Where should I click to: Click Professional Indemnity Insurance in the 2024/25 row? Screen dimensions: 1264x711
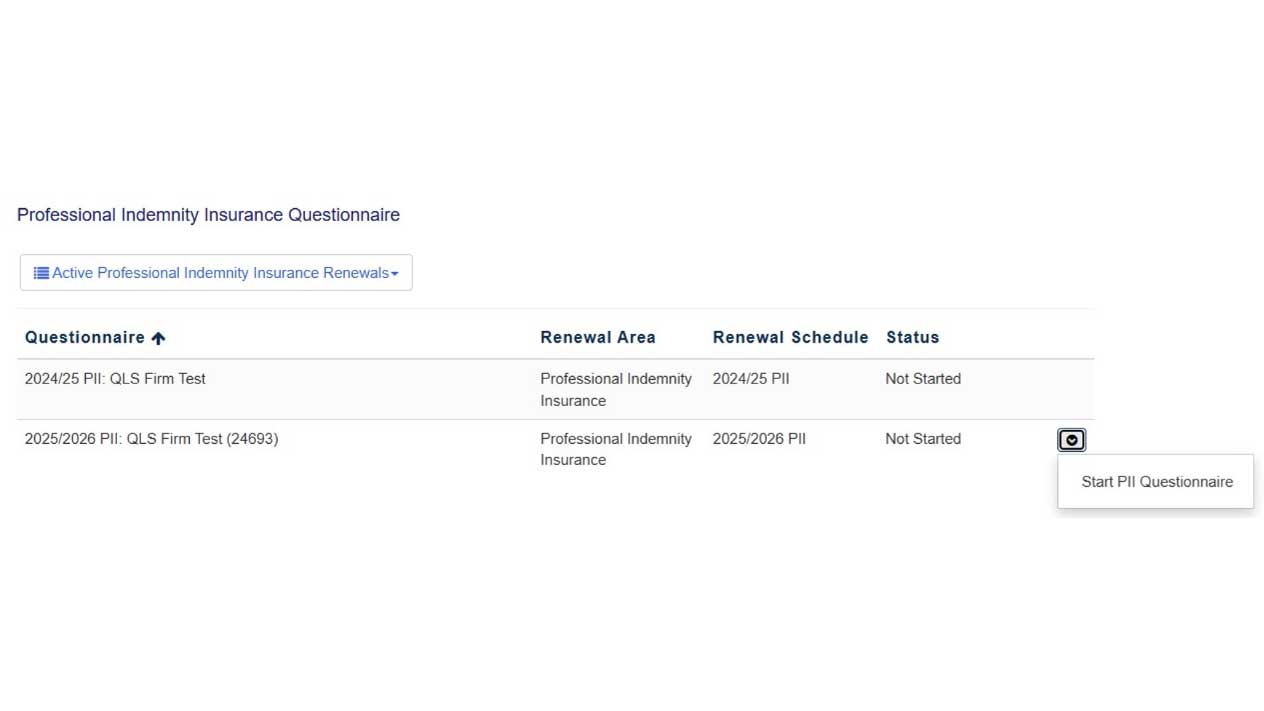(615, 389)
